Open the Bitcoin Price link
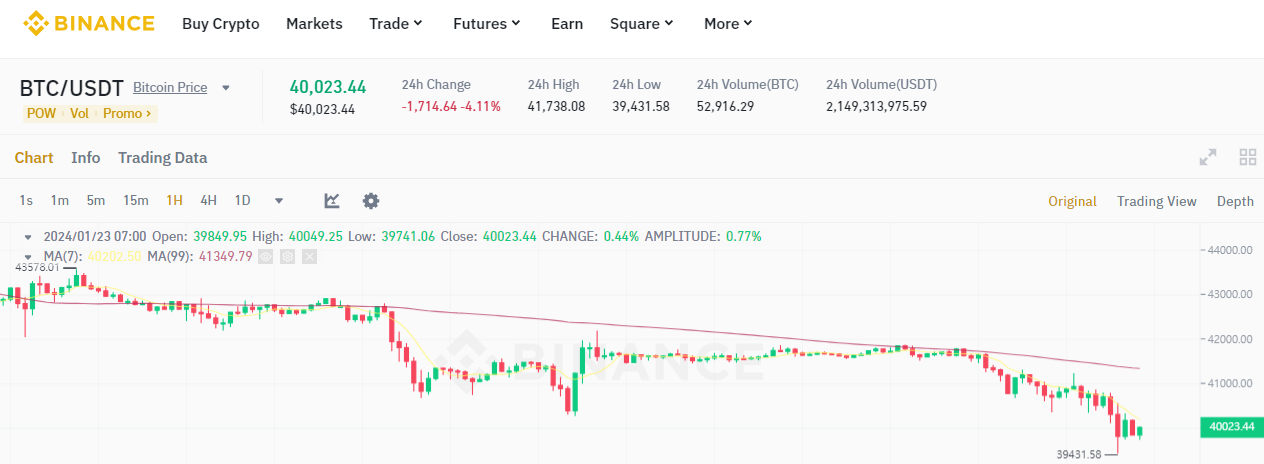The image size is (1264, 464). 170,88
